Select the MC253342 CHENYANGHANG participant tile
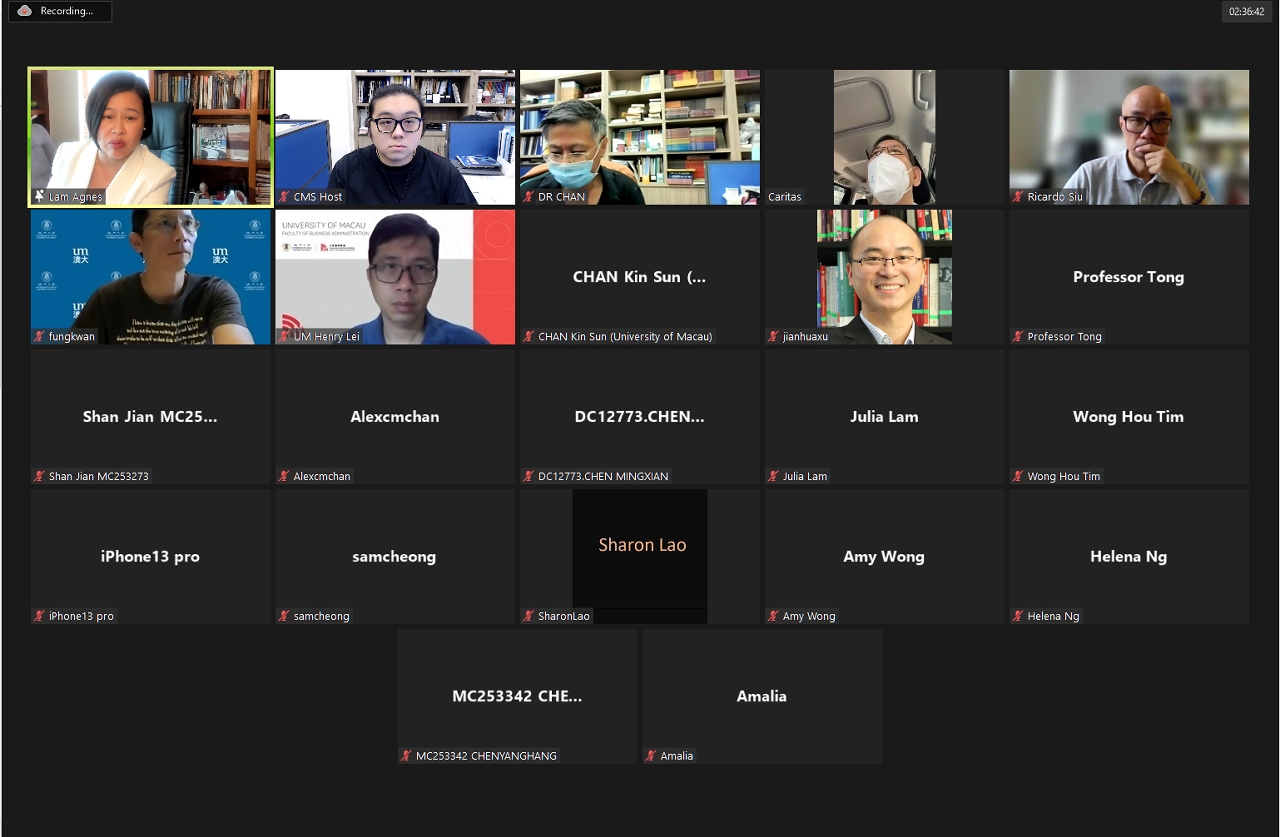The height and width of the screenshot is (837, 1280). [518, 696]
